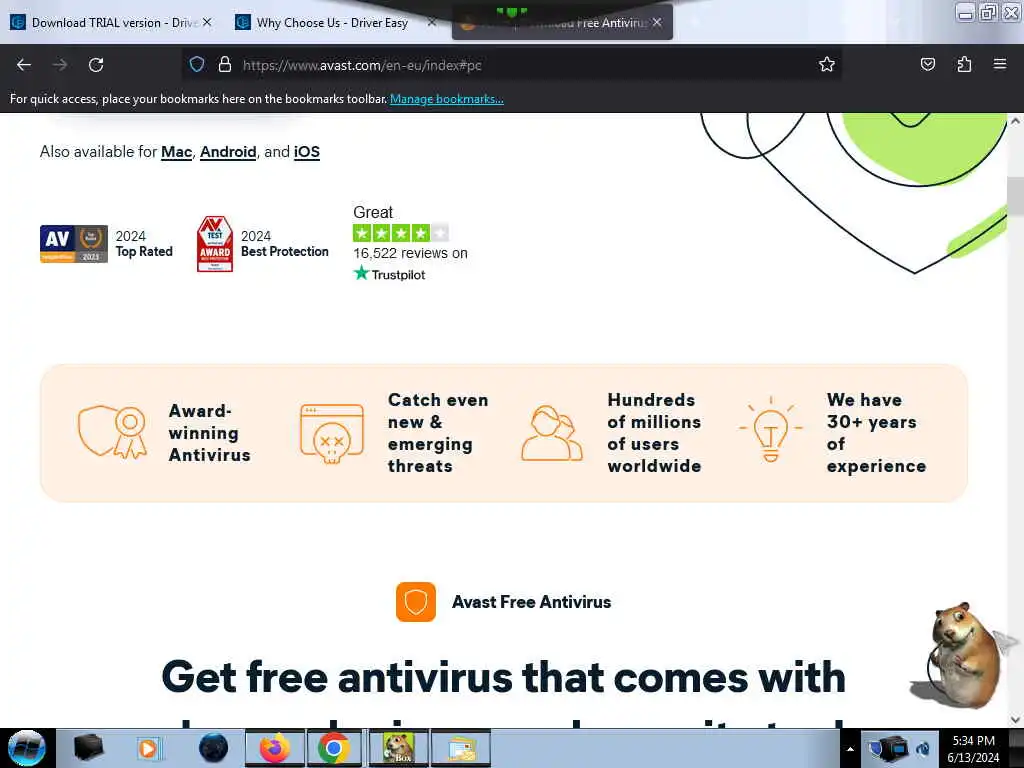Show hidden system tray icons arrow
1024x768 pixels.
(850, 749)
